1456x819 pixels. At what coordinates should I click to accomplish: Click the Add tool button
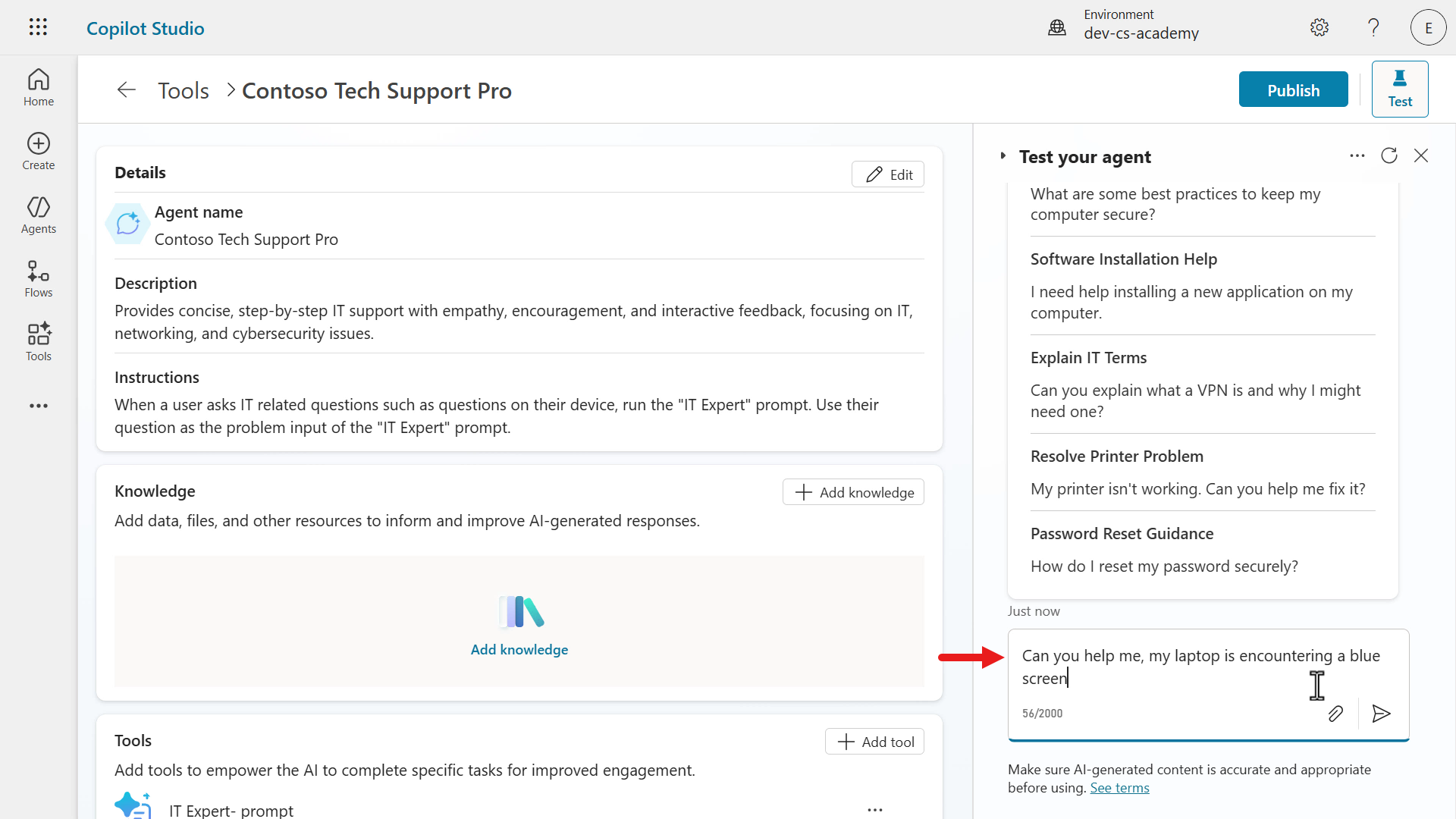click(x=874, y=742)
